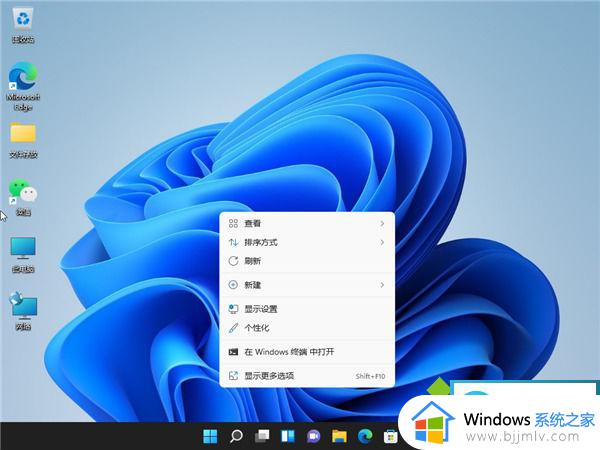
Task: Click the brush icon beside 个性化
Action: (233, 328)
